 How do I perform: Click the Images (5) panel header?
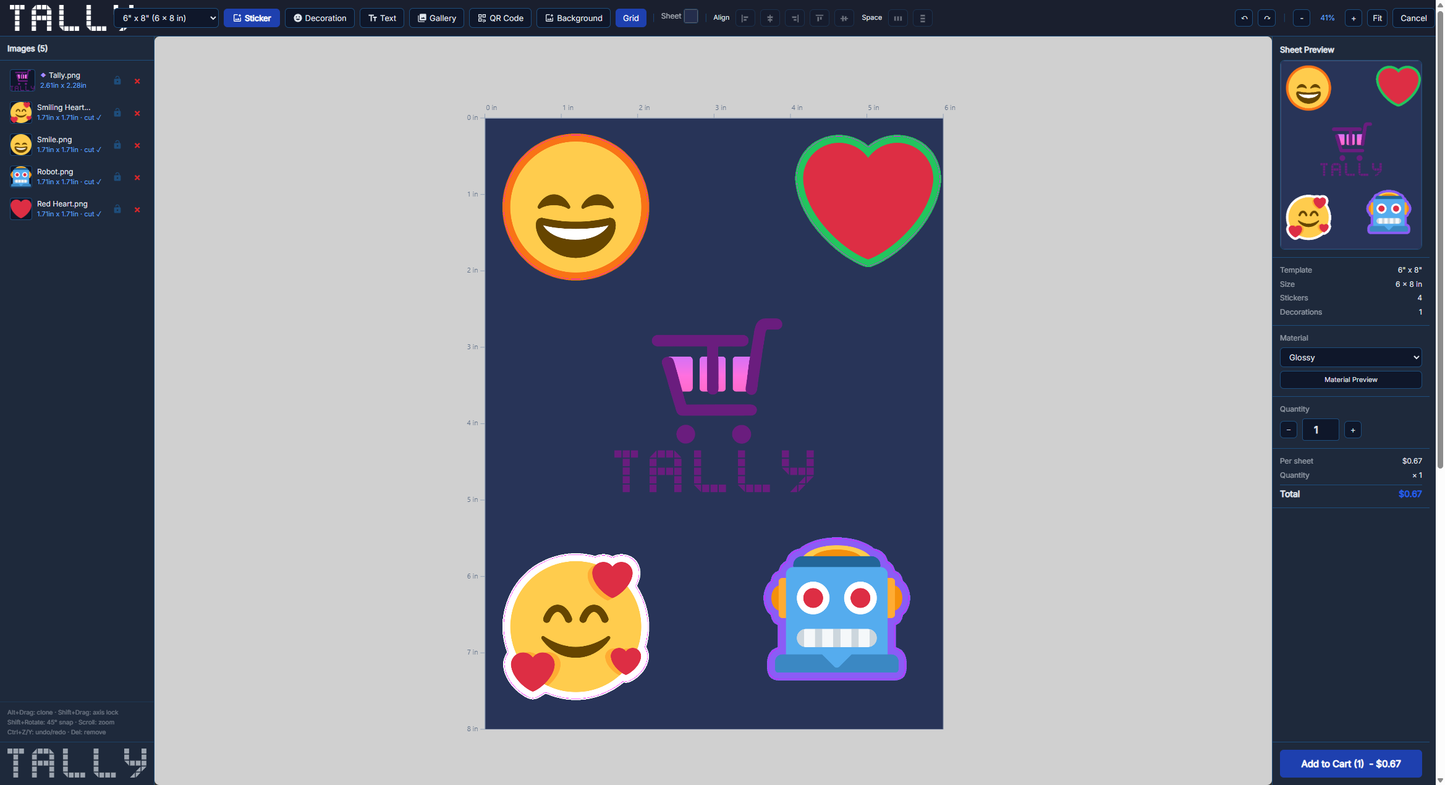27,48
